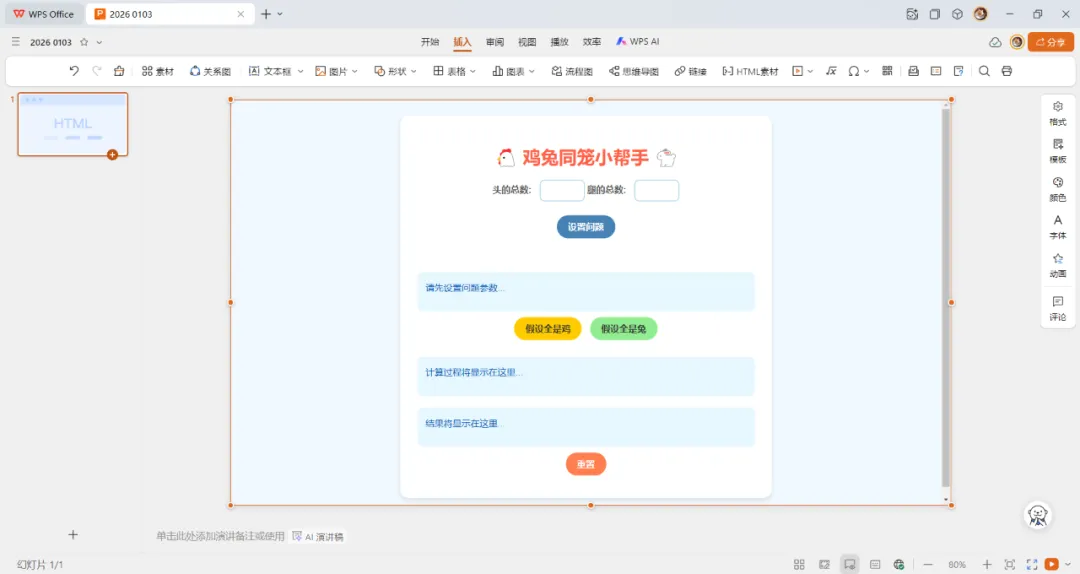This screenshot has width=1080, height=574.
Task: Insert a 图表 chart
Action: [x=508, y=71]
